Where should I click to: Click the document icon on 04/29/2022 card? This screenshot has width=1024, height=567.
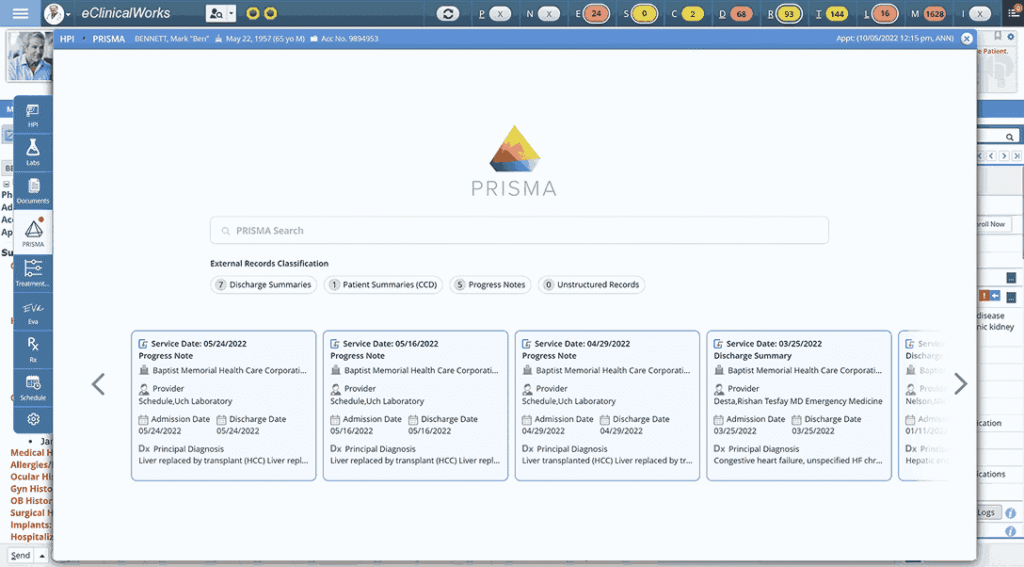pyautogui.click(x=526, y=344)
